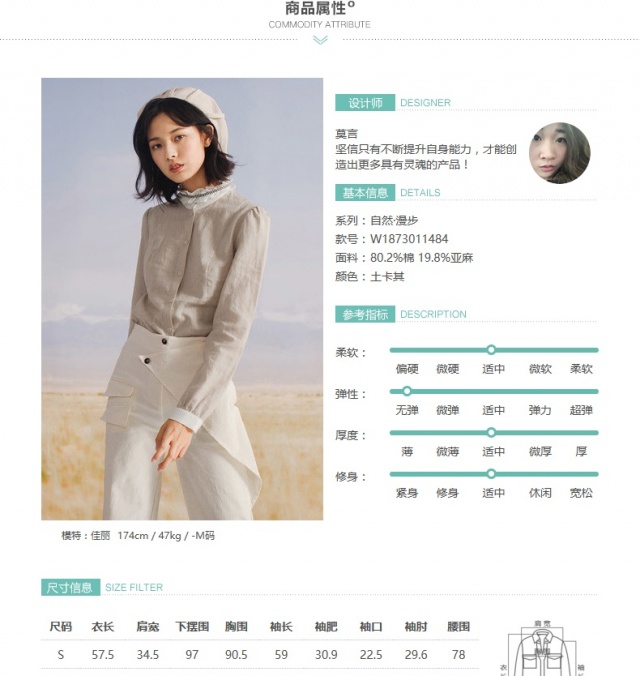Click the designer's round avatar photo

click(559, 153)
